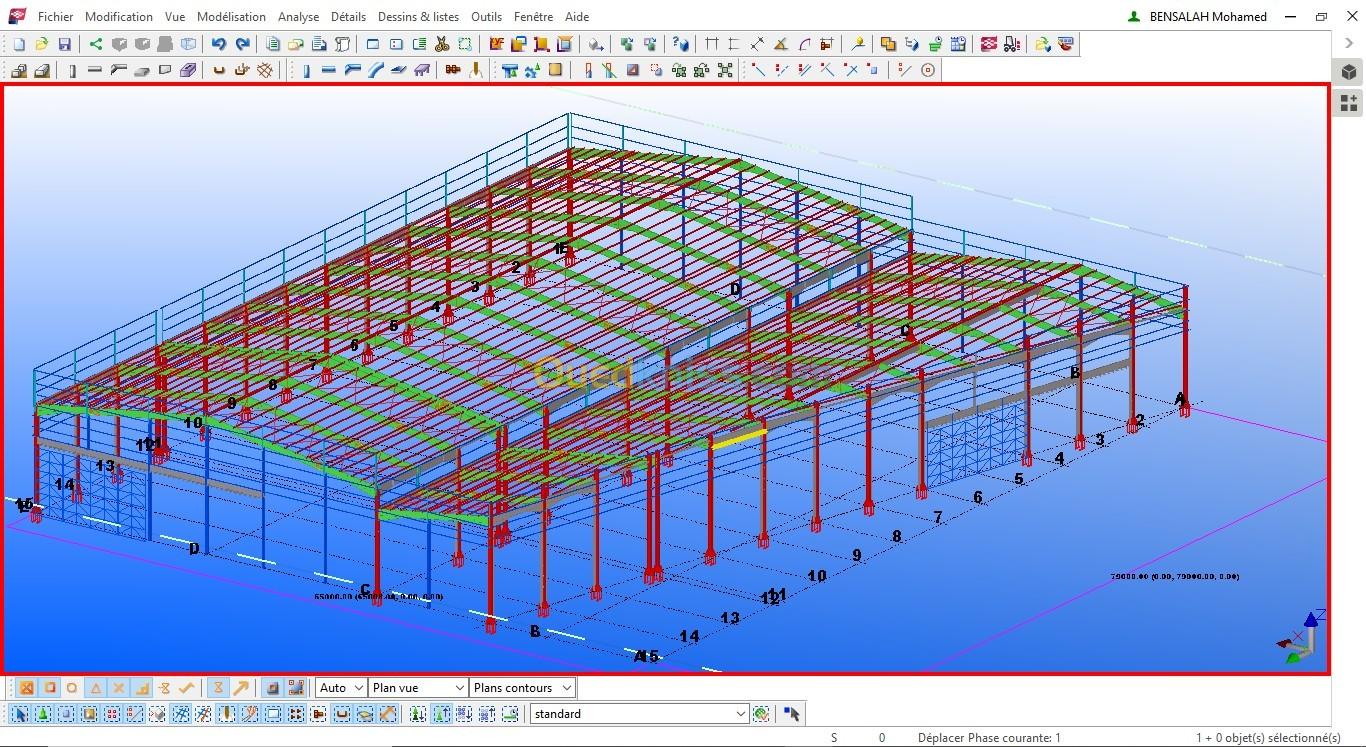Screen dimensions: 1366x747
Task: Redo the last undone action
Action: pyautogui.click(x=242, y=44)
